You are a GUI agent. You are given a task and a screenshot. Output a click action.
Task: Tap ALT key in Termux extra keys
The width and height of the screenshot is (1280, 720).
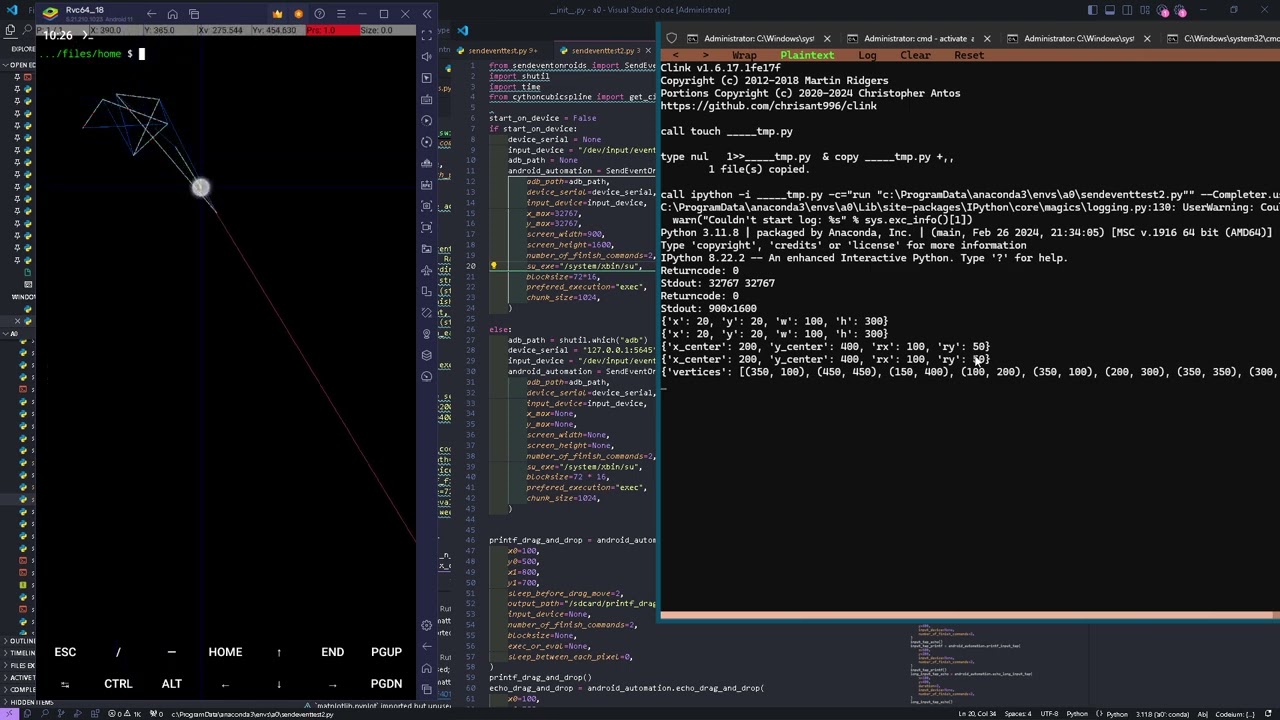coord(172,684)
